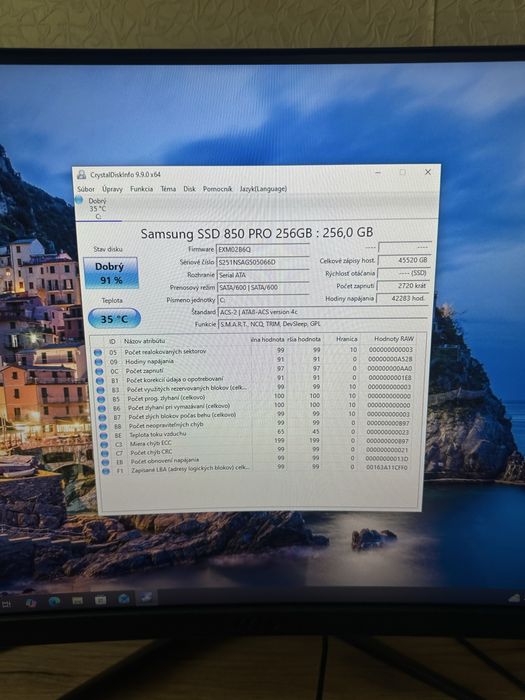The height and width of the screenshot is (700, 525).
Task: Select the Miera chýb ECC attribute name
Action: coord(150,444)
